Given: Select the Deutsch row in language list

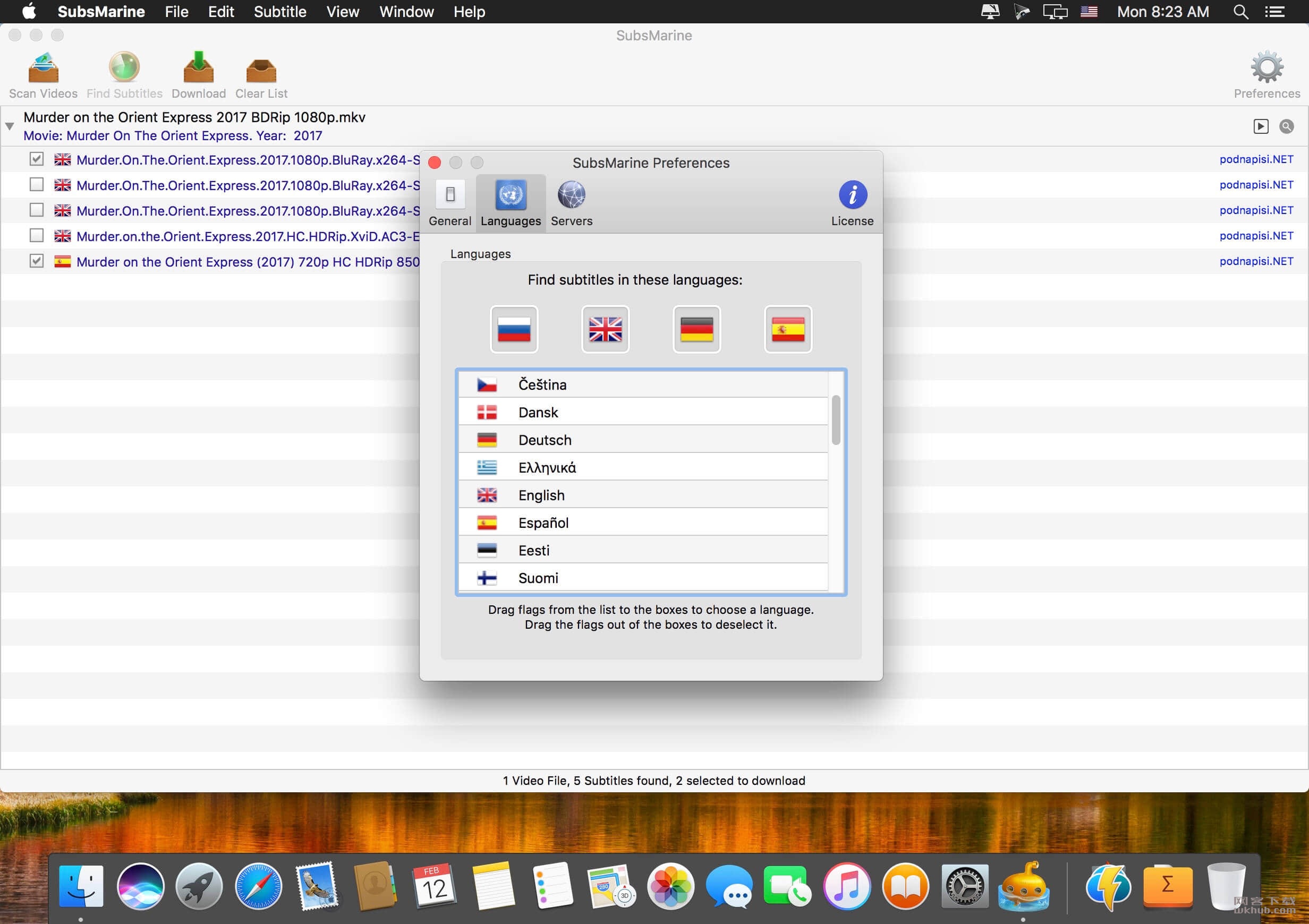Looking at the screenshot, I should [x=643, y=440].
